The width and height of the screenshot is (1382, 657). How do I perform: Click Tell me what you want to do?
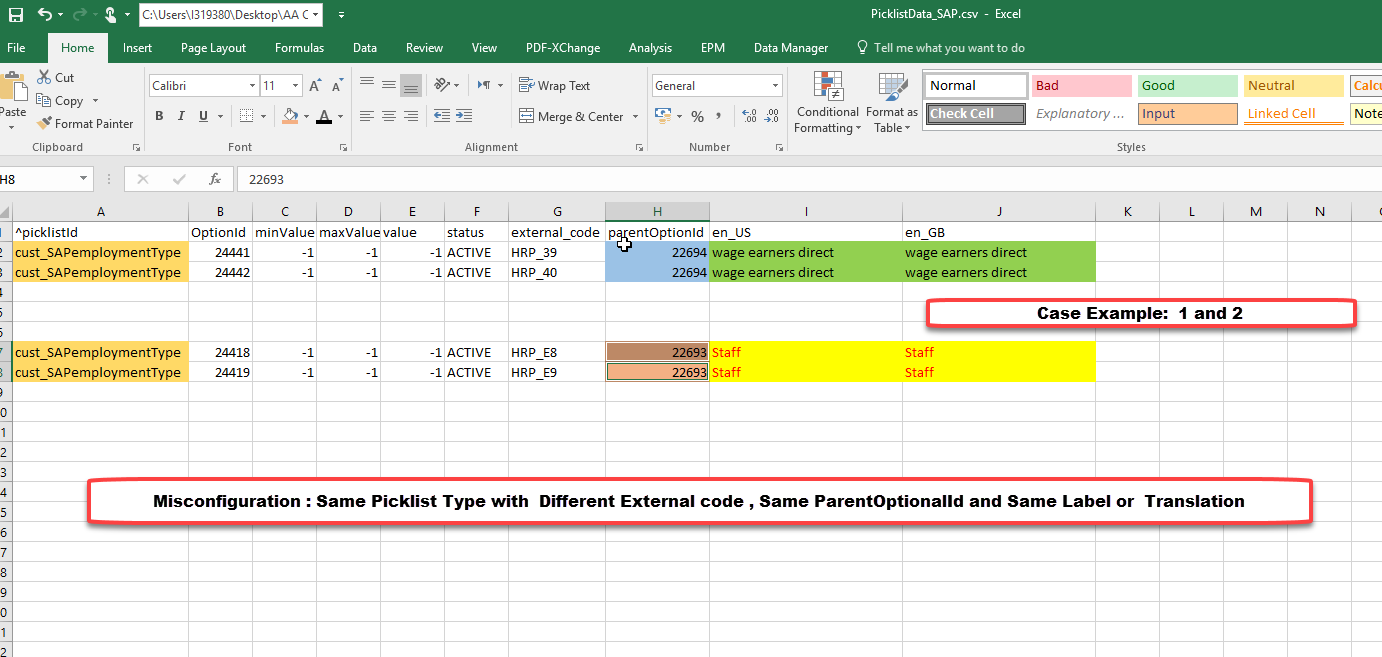tap(940, 47)
